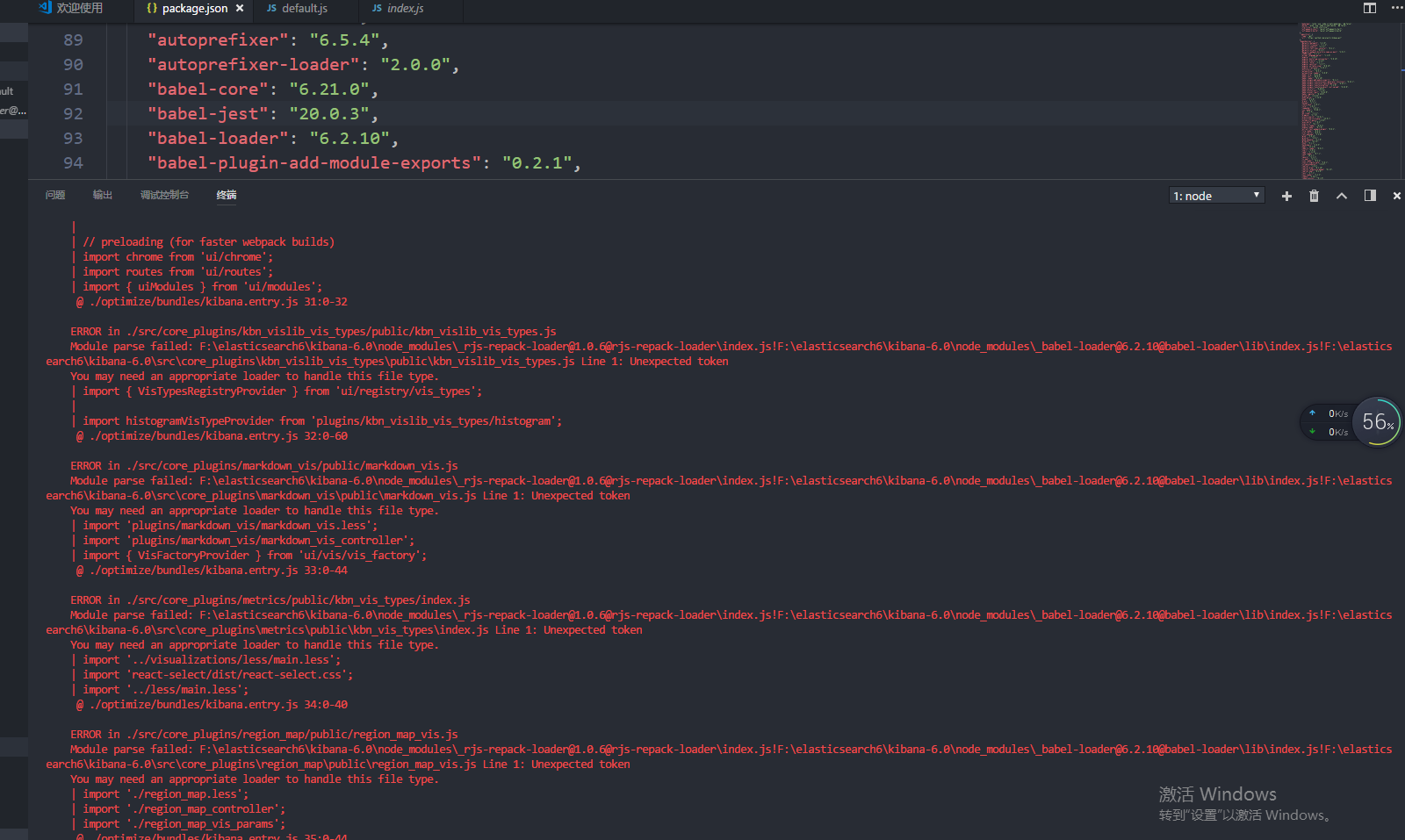Close the terminal panel with X
Image resolution: width=1405 pixels, height=840 pixels.
[x=1397, y=196]
